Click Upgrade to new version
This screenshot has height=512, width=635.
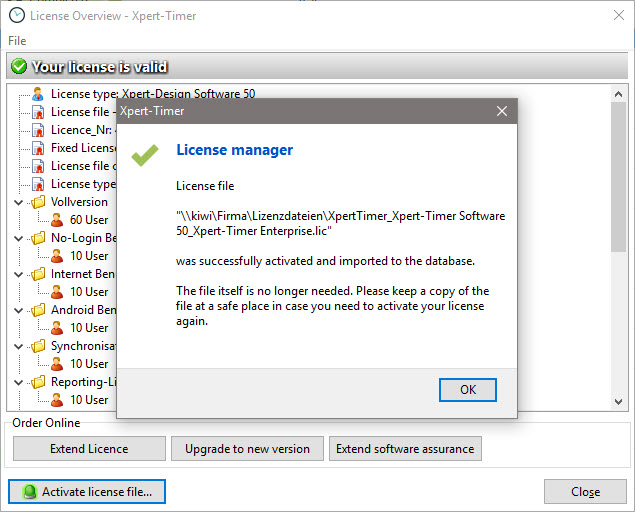[x=247, y=449]
